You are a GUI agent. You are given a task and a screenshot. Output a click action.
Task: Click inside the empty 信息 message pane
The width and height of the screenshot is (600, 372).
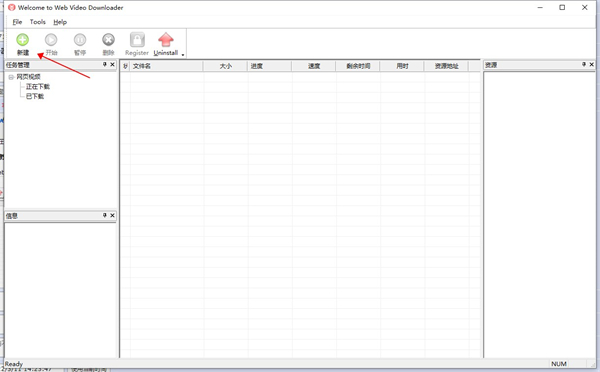60,290
